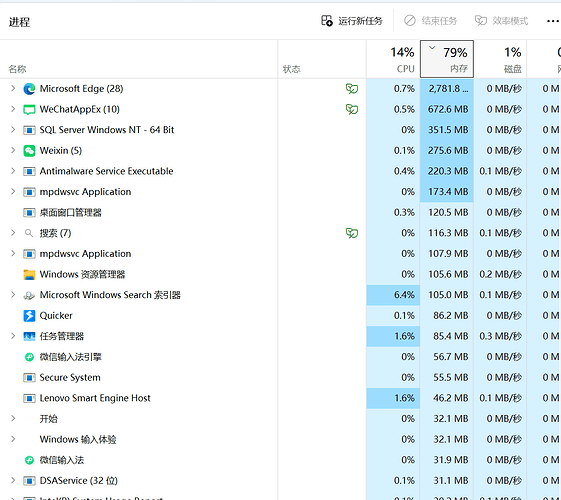The image size is (561, 500).
Task: Expand Antimalware Service Executable row
Action: [13, 171]
